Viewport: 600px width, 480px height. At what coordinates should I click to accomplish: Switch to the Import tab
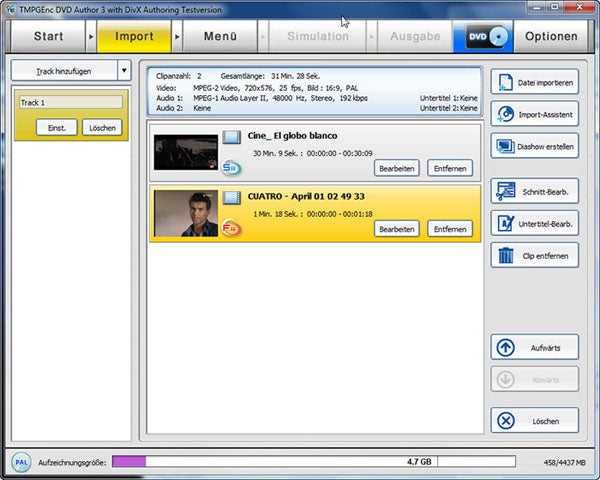[x=134, y=36]
